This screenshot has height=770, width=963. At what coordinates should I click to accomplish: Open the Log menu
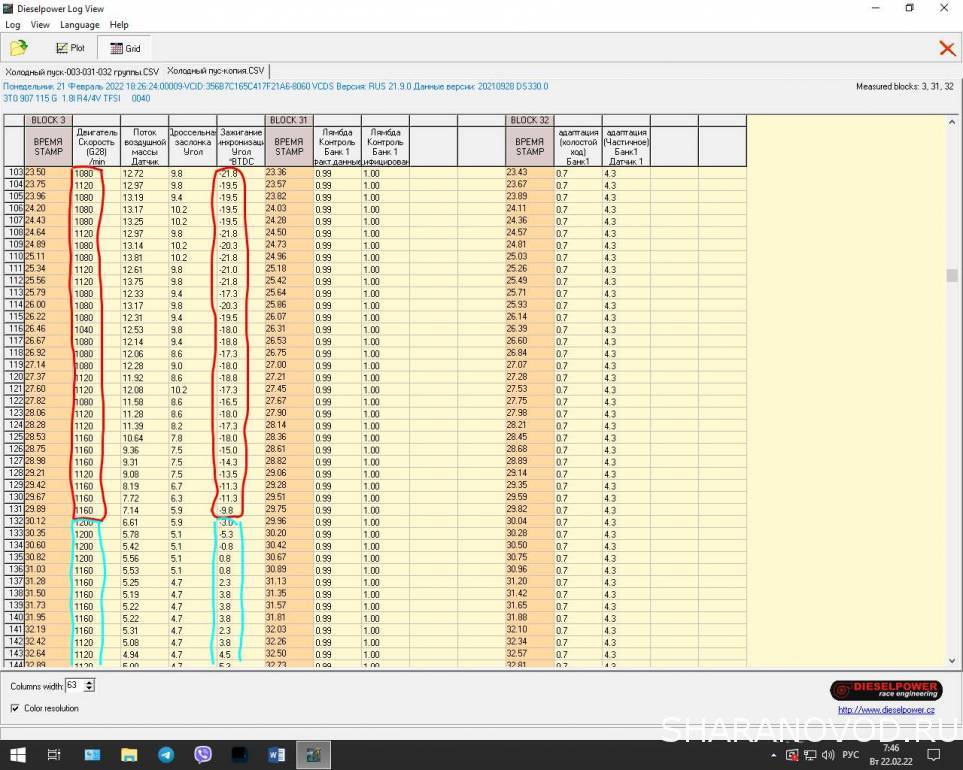(13, 24)
